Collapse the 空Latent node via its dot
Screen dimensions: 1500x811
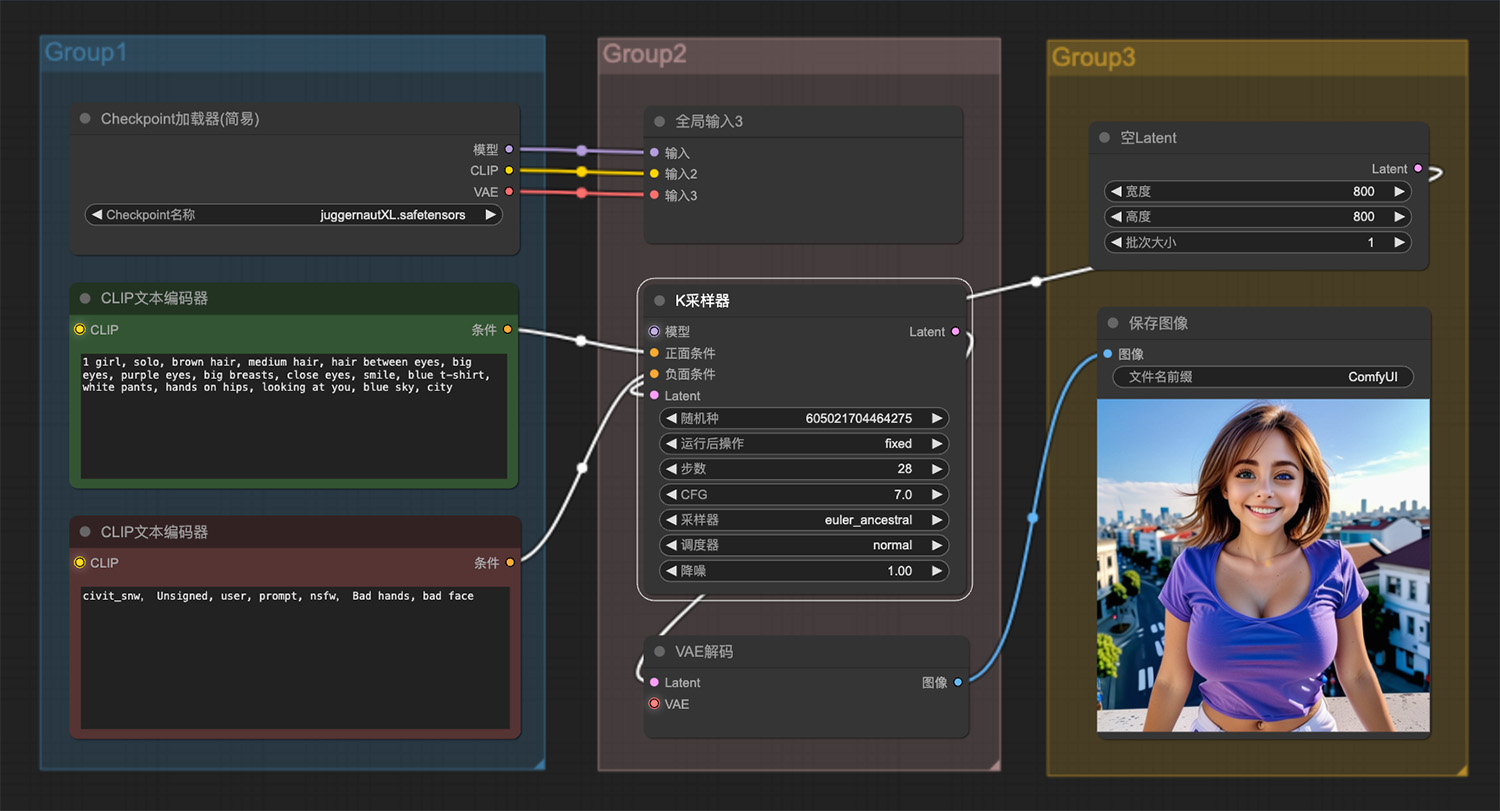(1104, 138)
